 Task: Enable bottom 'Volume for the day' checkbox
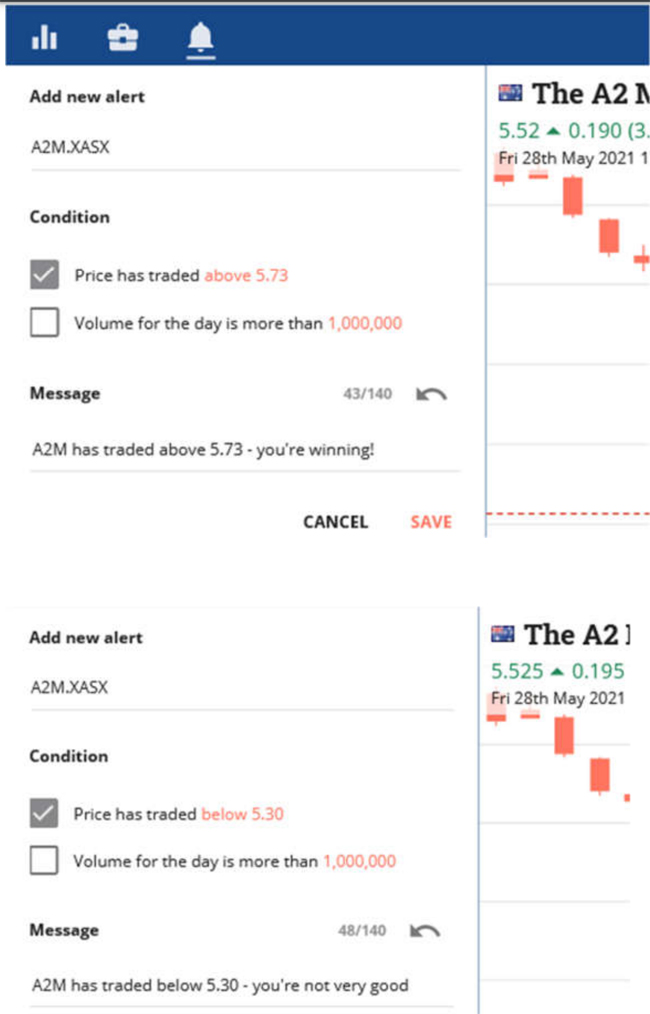[x=43, y=861]
